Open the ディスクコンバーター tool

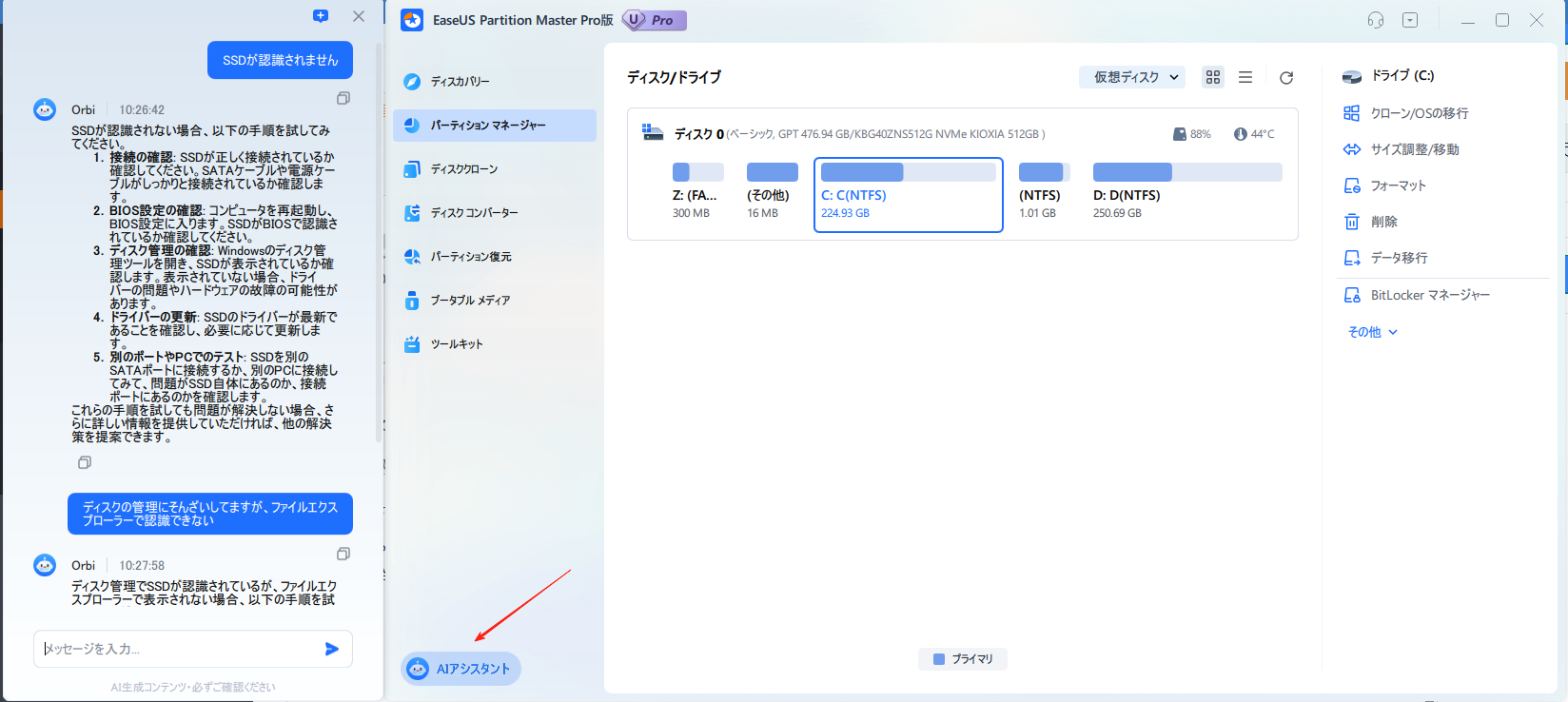pyautogui.click(x=474, y=213)
